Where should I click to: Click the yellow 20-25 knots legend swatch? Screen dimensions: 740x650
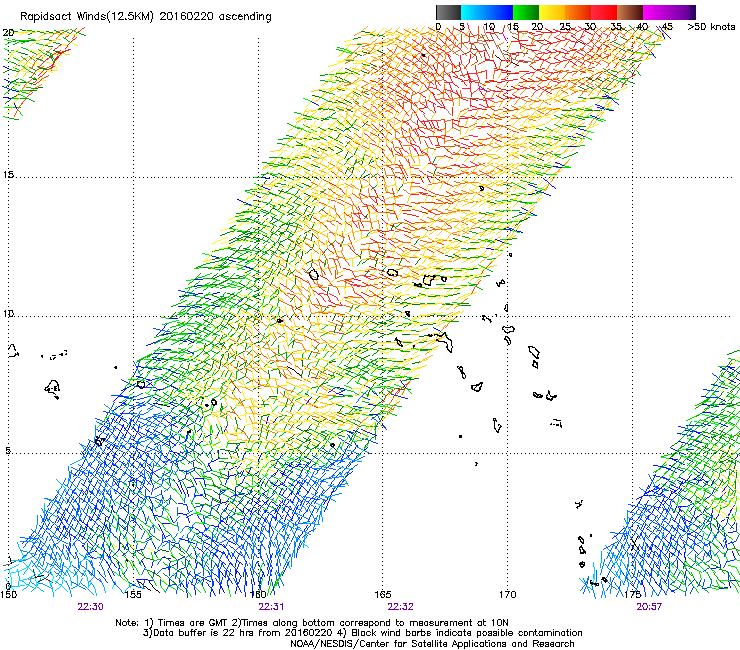(x=552, y=12)
